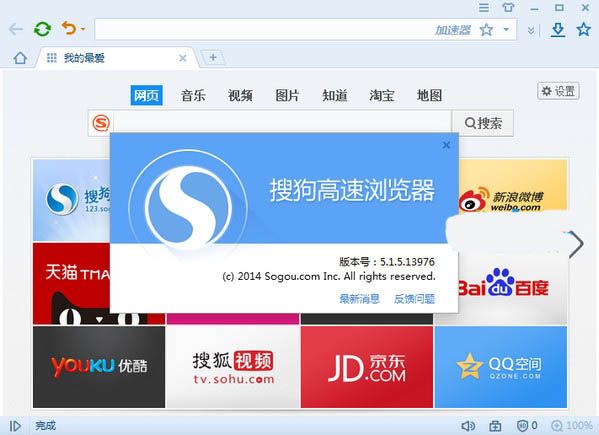The image size is (599, 435).
Task: Select the 知道 search category
Action: tap(335, 95)
